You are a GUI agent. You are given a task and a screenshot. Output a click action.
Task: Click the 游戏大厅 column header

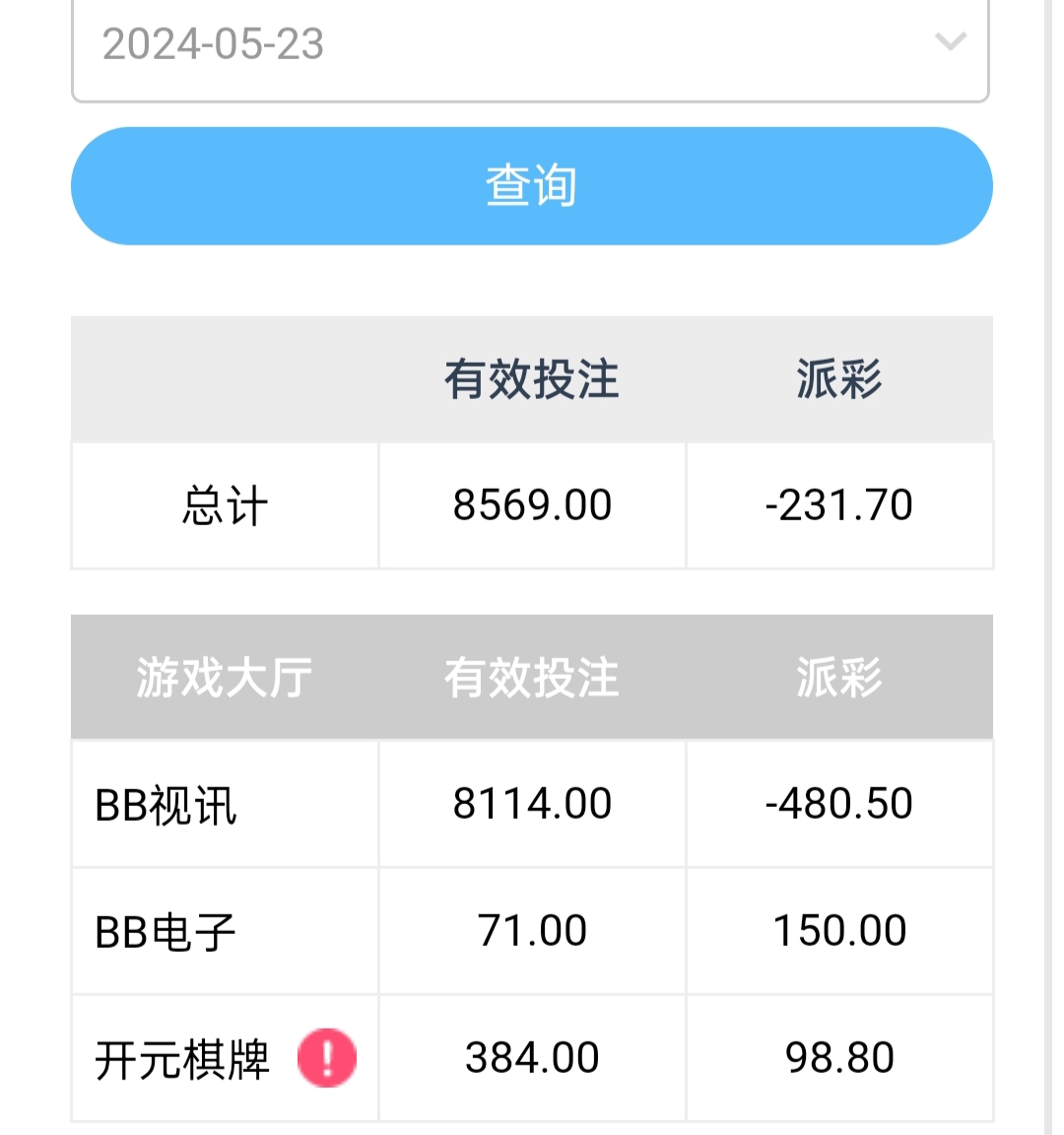point(225,678)
